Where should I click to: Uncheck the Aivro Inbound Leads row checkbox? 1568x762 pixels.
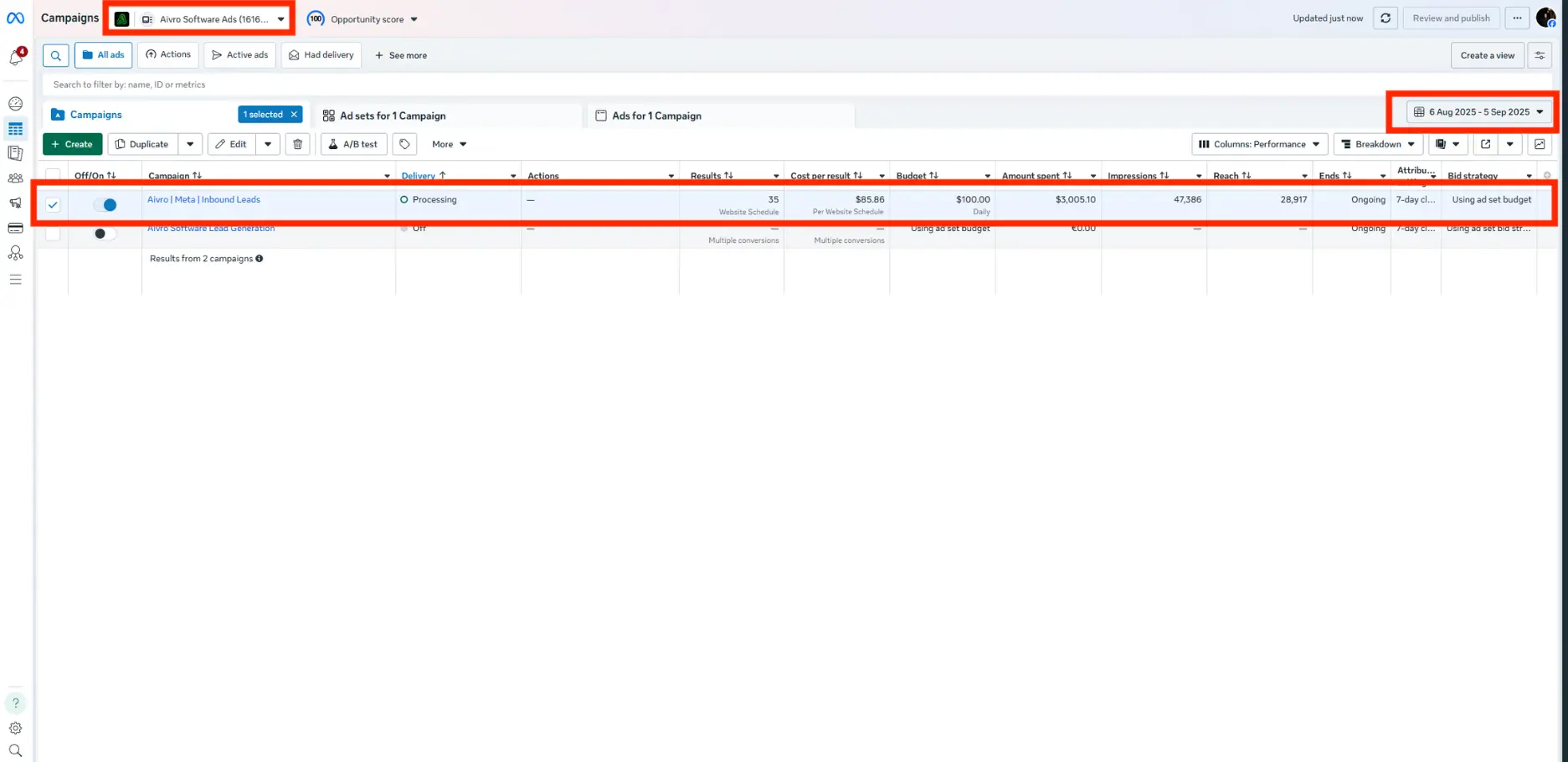(x=53, y=204)
